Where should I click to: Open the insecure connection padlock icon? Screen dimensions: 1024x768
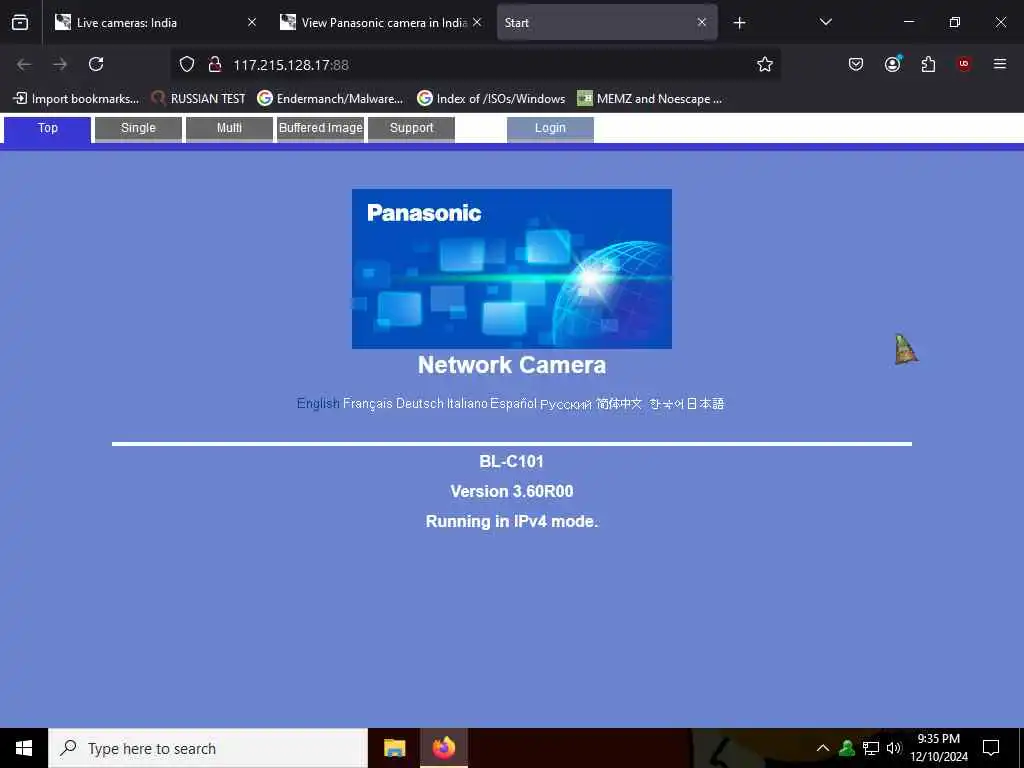pyautogui.click(x=214, y=64)
